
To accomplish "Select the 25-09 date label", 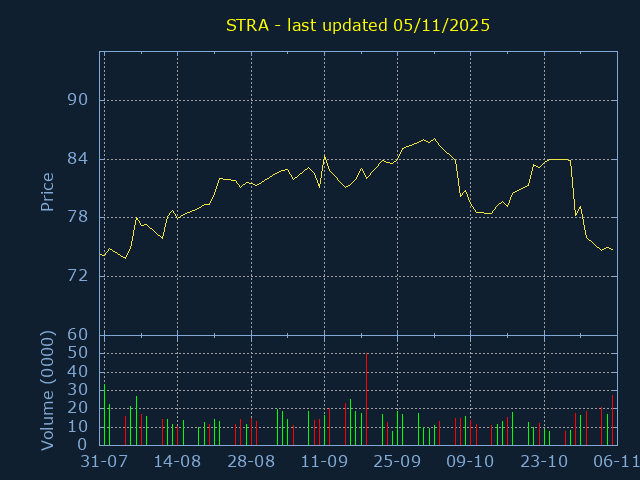I will coord(397,461).
